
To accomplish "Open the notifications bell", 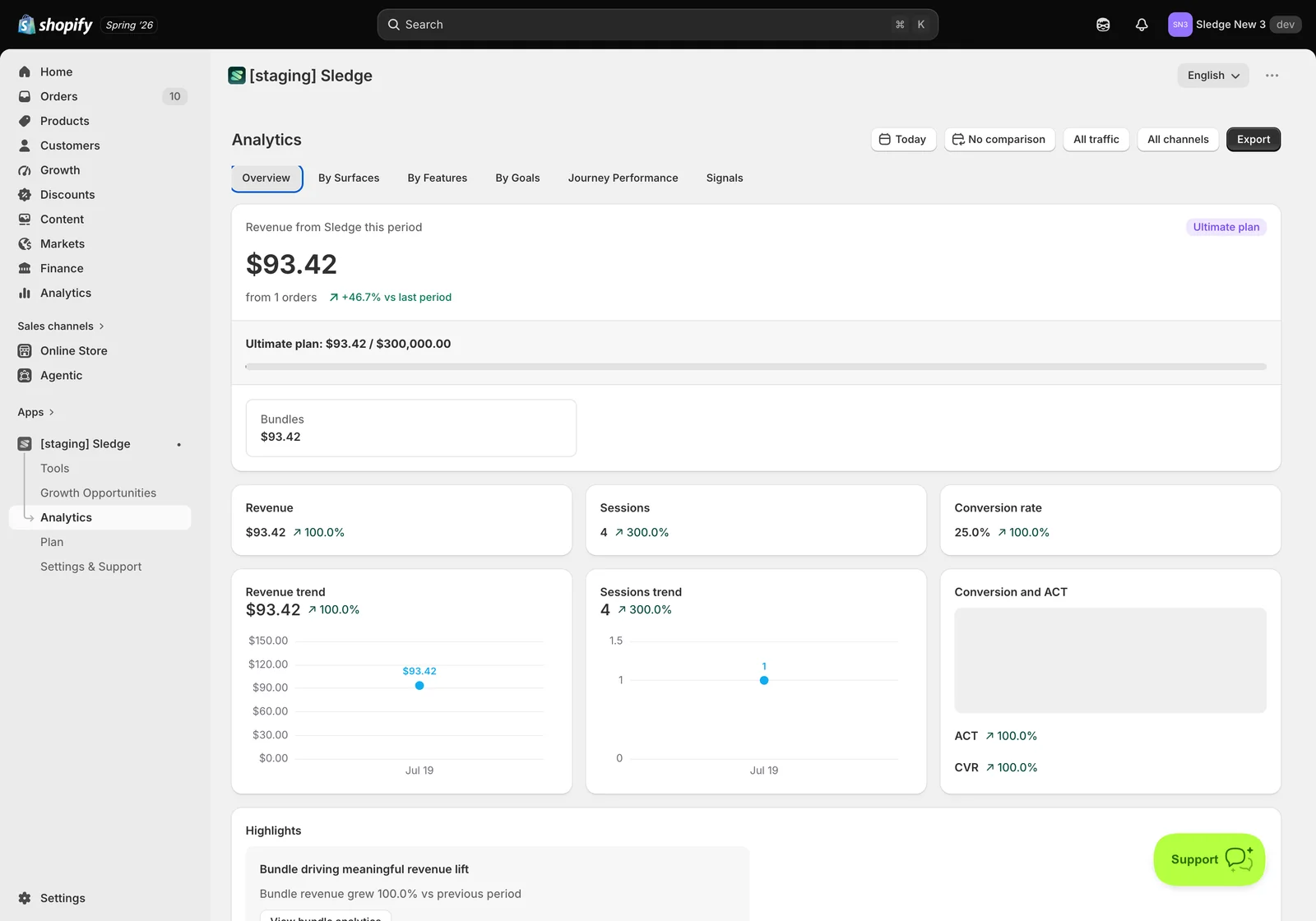I will (1142, 25).
